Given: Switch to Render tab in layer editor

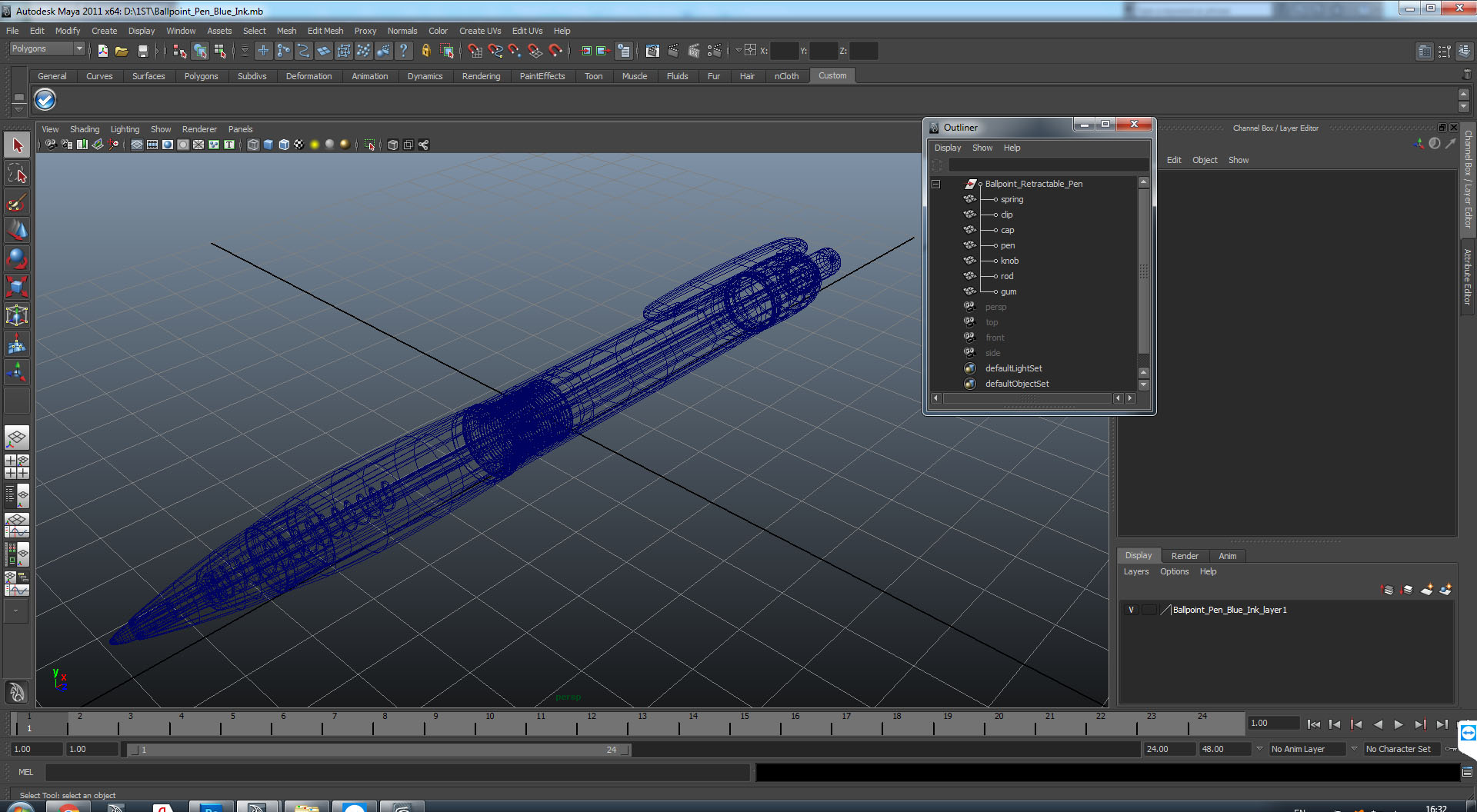Looking at the screenshot, I should (1185, 556).
